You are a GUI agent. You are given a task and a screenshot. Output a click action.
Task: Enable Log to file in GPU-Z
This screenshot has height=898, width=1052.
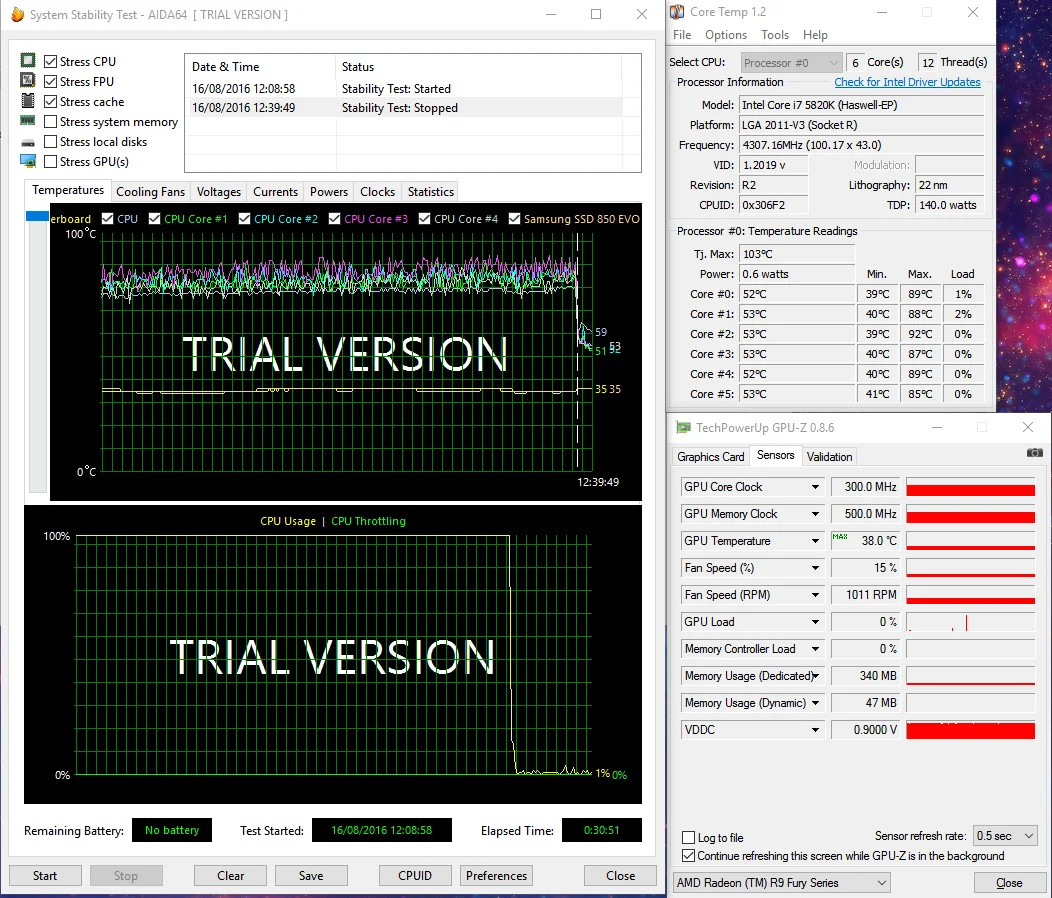tap(688, 838)
